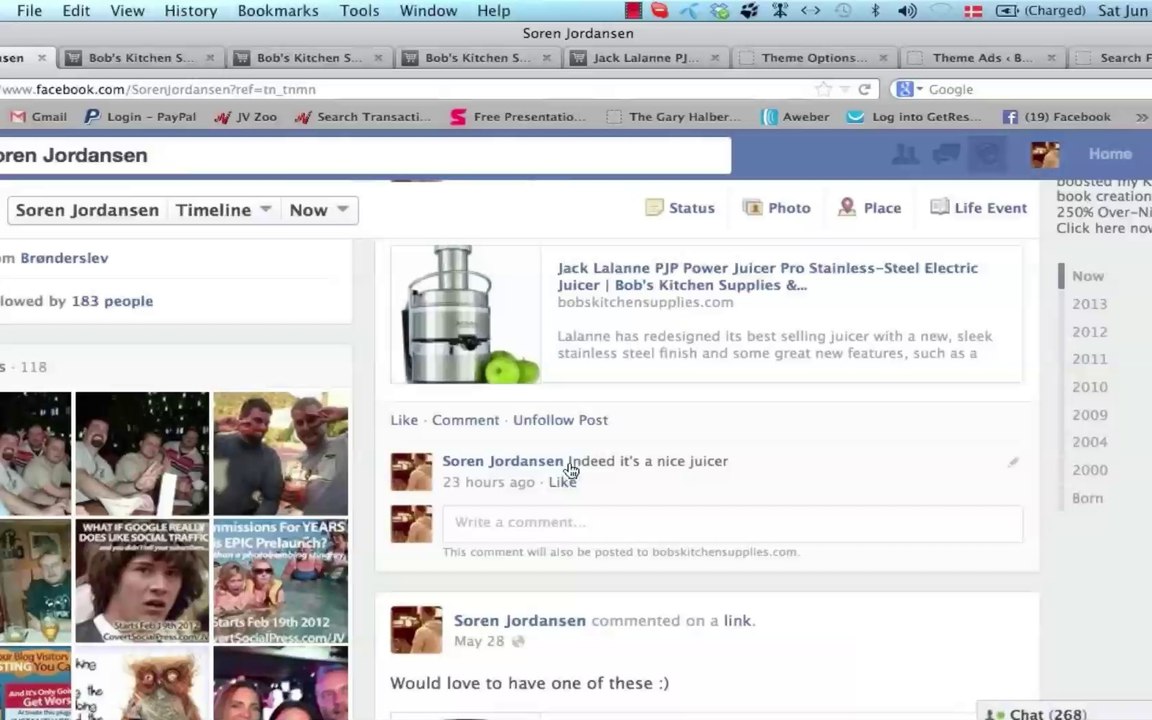The image size is (1152, 720).
Task: Click 23 hours ago comment timestamp
Action: click(x=488, y=482)
